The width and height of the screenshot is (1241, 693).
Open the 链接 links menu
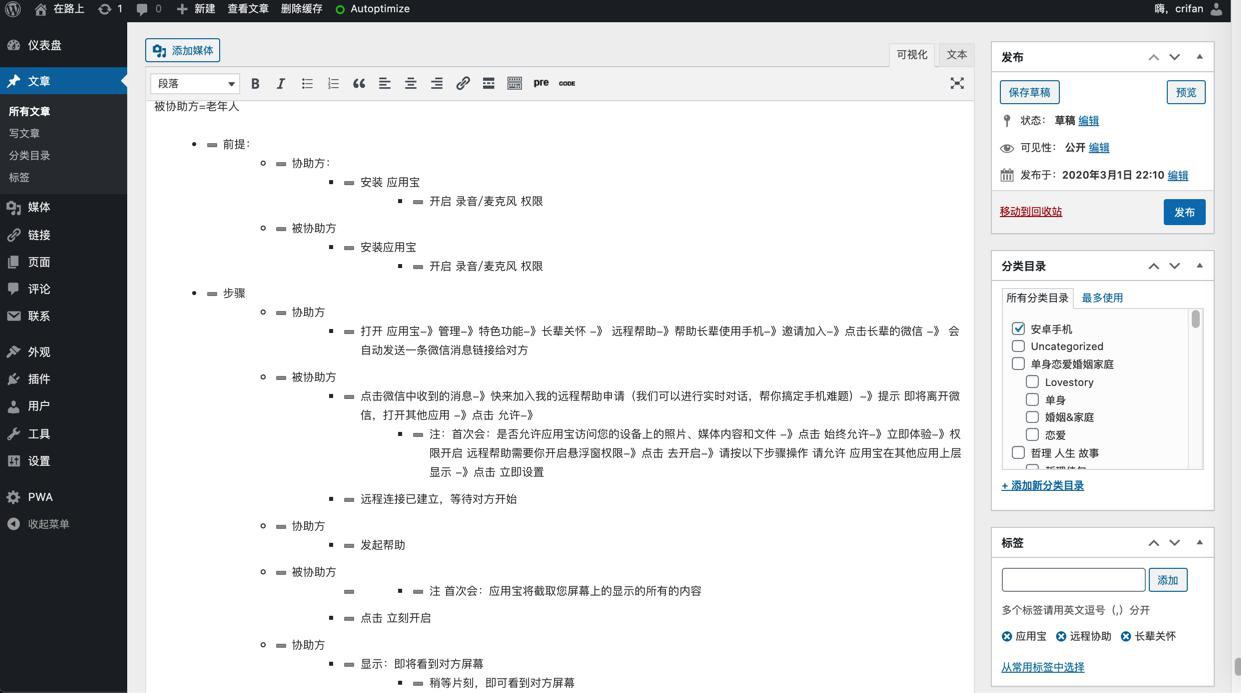coord(63,235)
